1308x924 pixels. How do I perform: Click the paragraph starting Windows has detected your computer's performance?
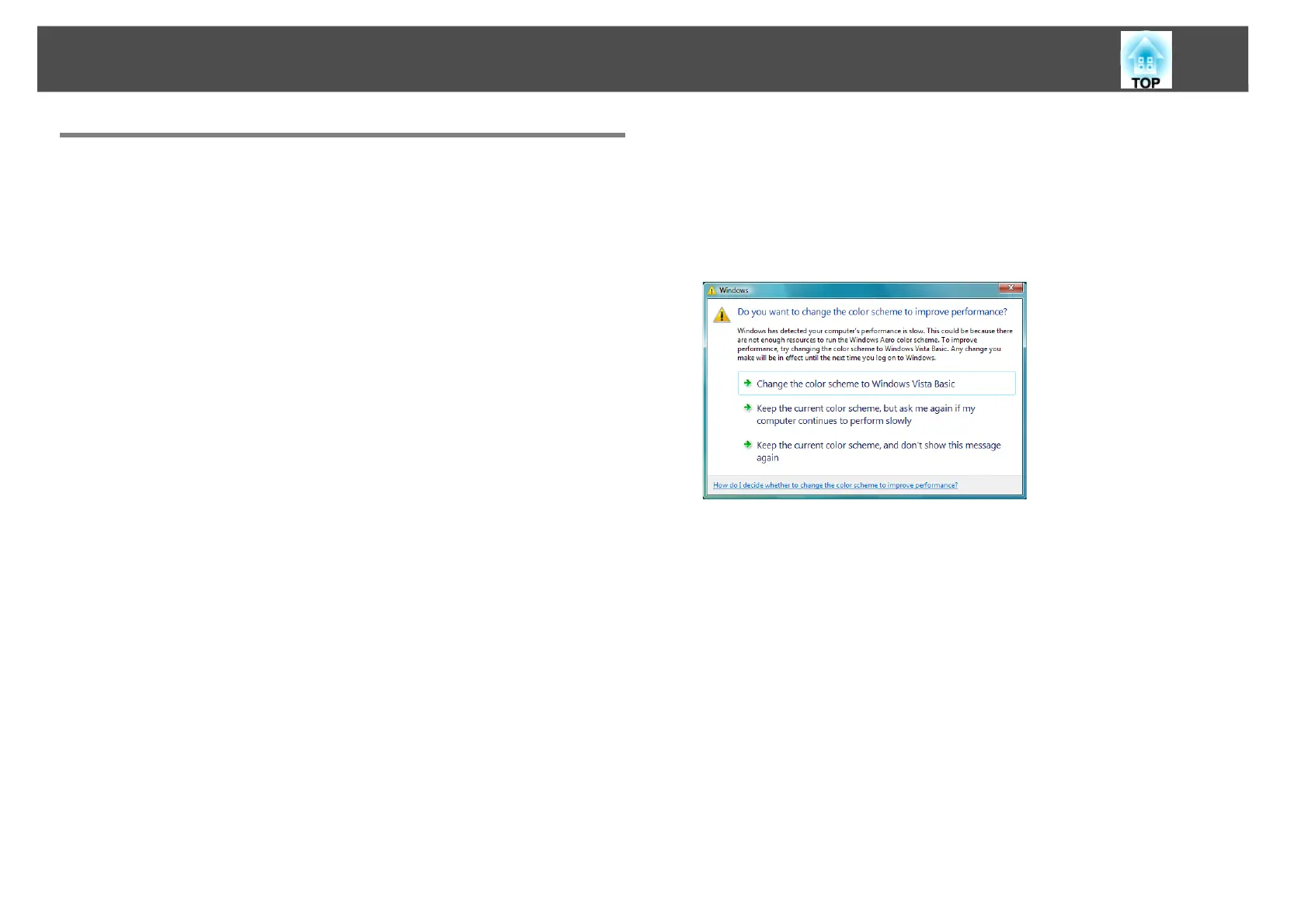(x=875, y=344)
